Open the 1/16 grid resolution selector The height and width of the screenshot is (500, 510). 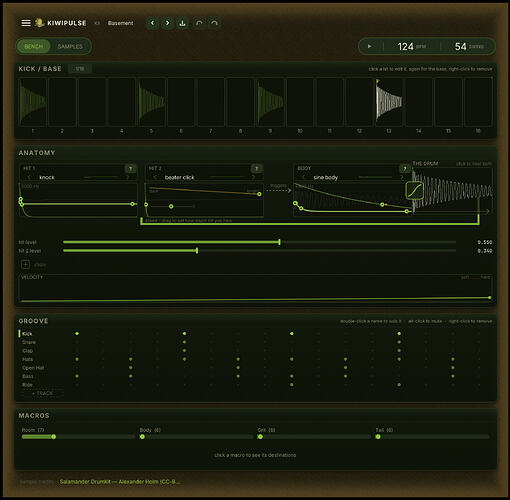pos(80,69)
